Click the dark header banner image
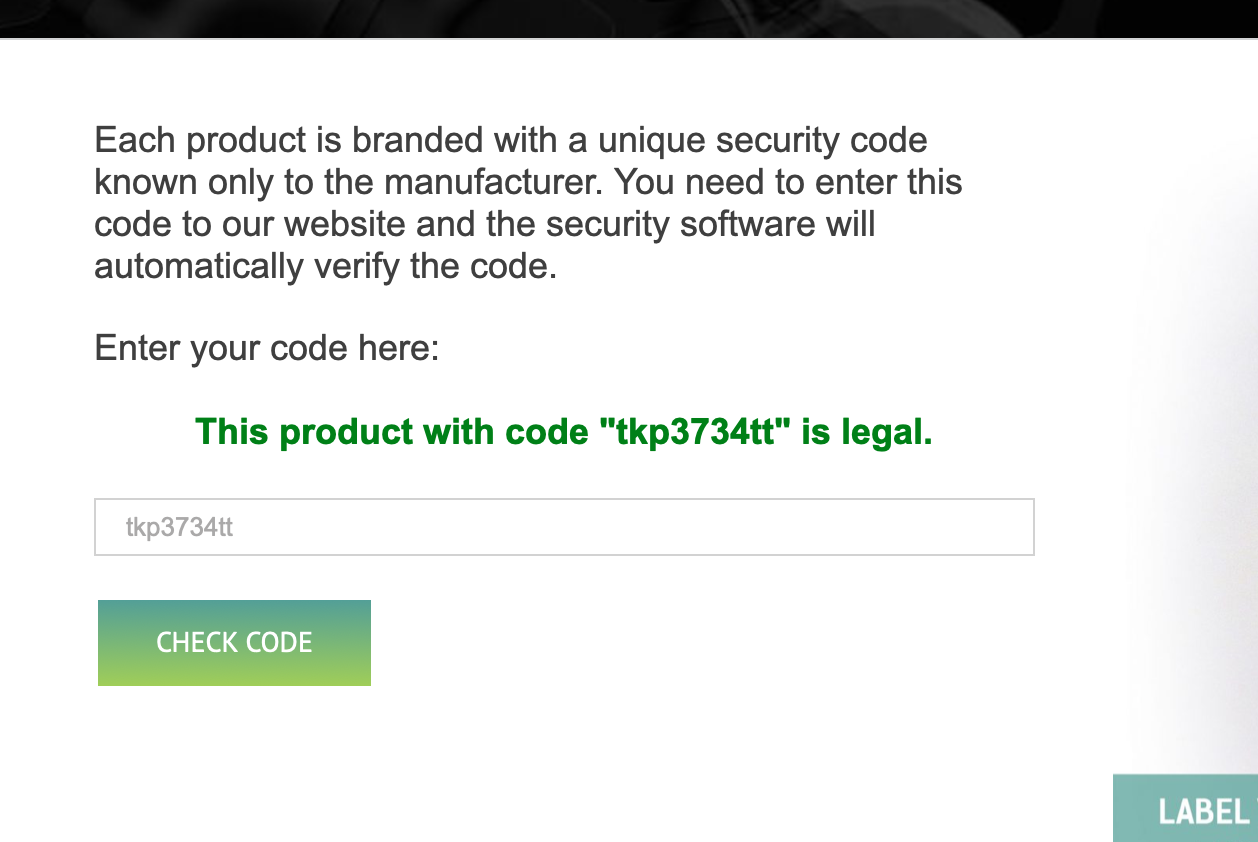1258x842 pixels. tap(628, 18)
